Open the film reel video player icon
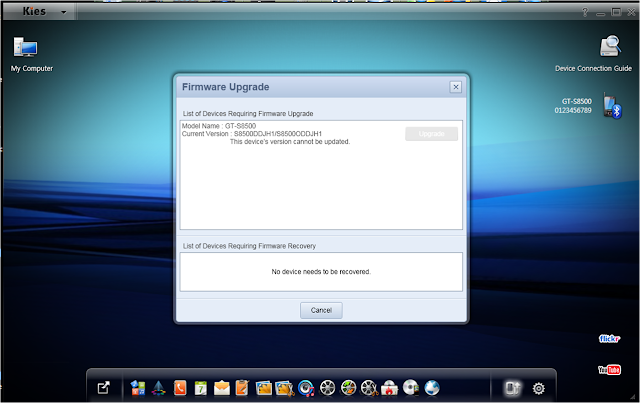Viewport: 640px width, 403px height. click(x=327, y=388)
